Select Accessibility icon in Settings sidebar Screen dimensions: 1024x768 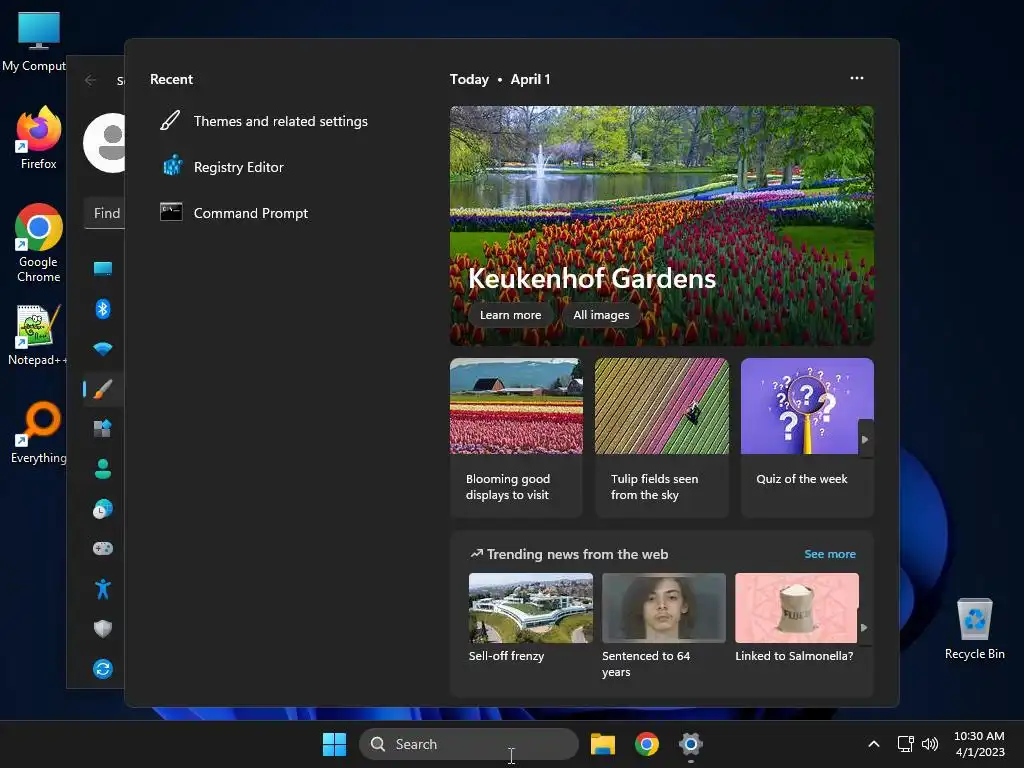click(x=103, y=589)
